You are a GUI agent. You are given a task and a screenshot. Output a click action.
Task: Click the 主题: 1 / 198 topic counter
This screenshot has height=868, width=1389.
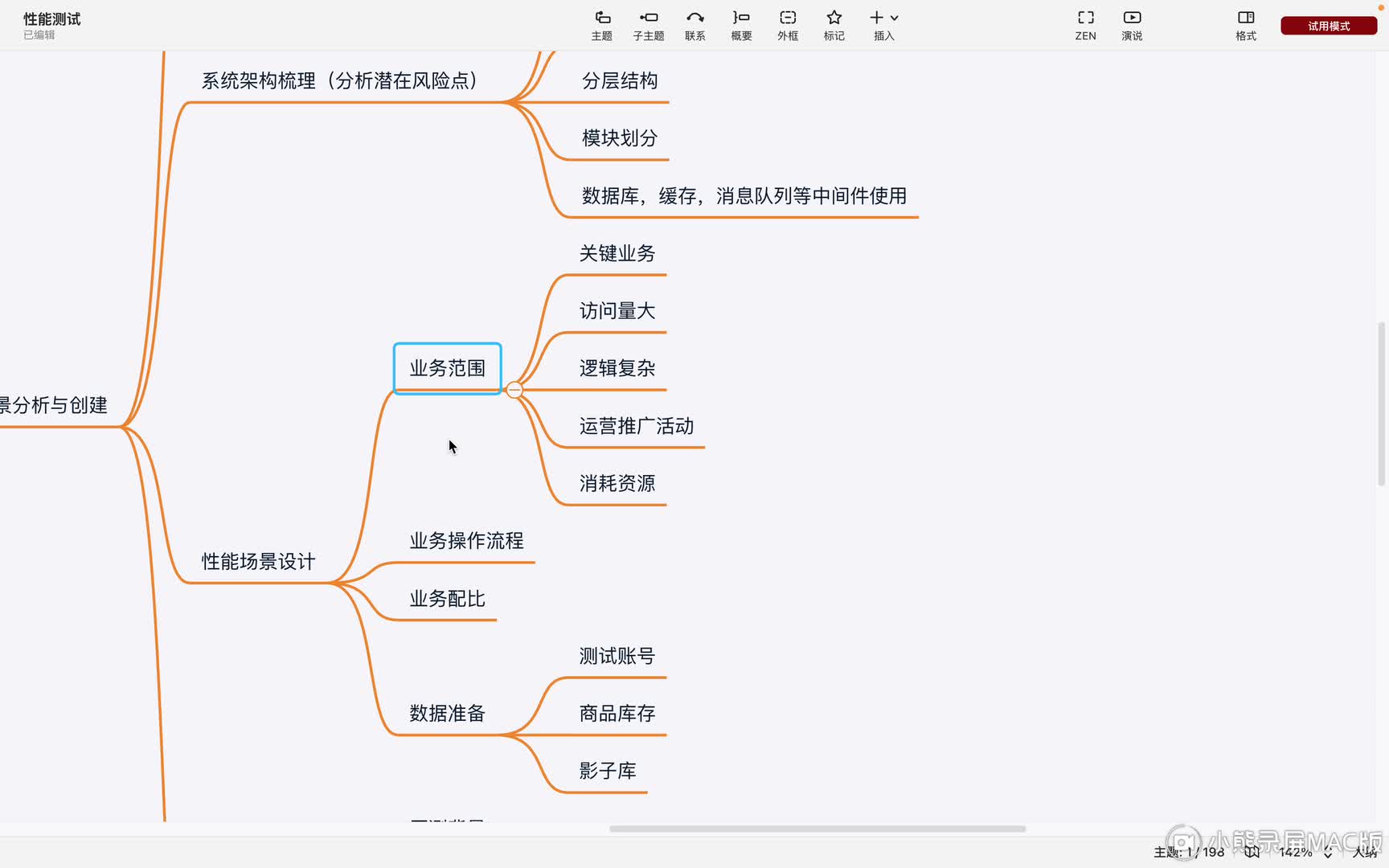coord(1189,852)
